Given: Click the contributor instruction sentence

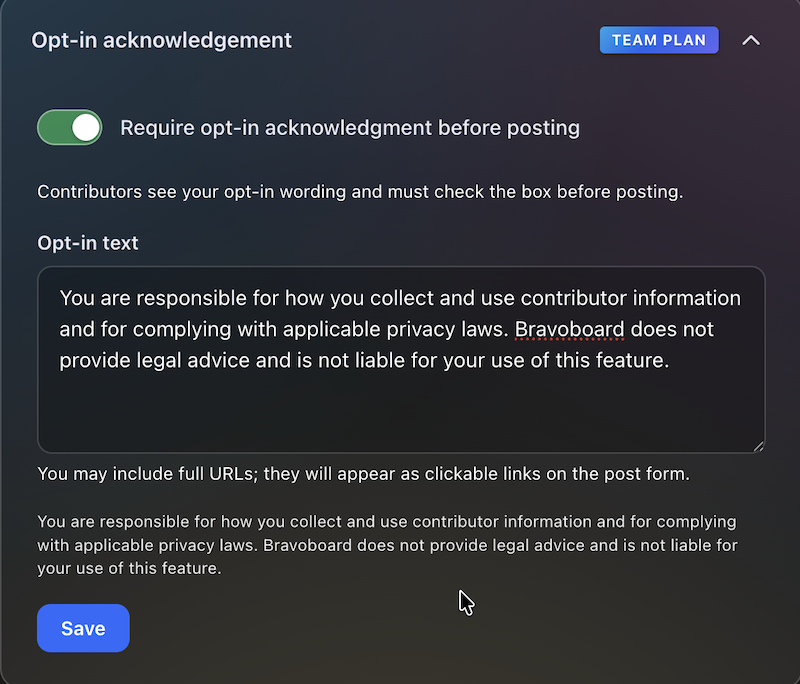Looking at the screenshot, I should pos(359,191).
